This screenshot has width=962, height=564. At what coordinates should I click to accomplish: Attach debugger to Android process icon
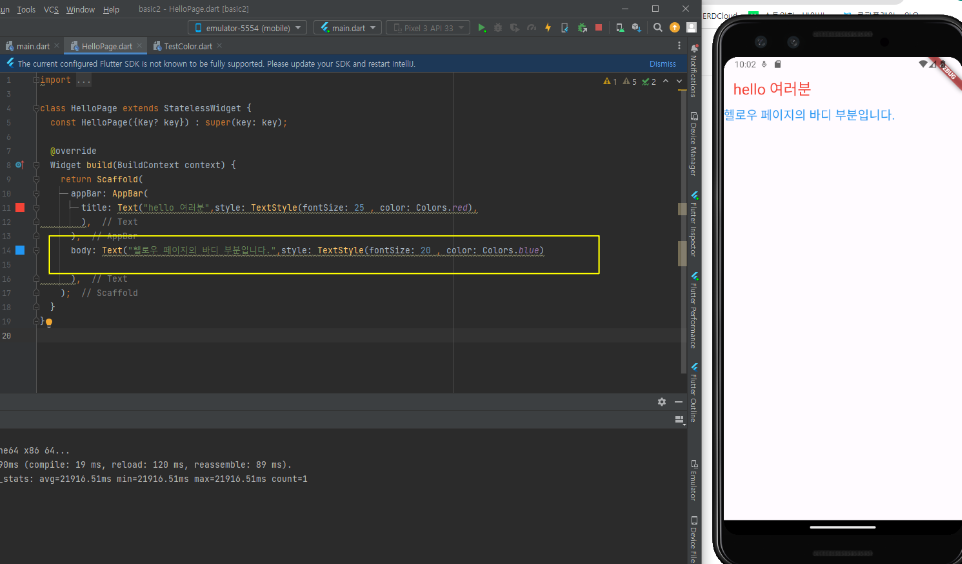(582, 28)
